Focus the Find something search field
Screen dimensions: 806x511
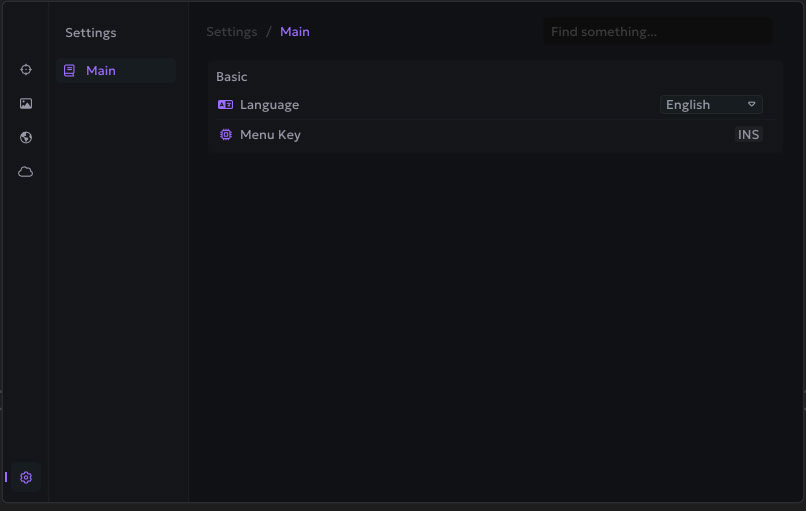(x=657, y=32)
